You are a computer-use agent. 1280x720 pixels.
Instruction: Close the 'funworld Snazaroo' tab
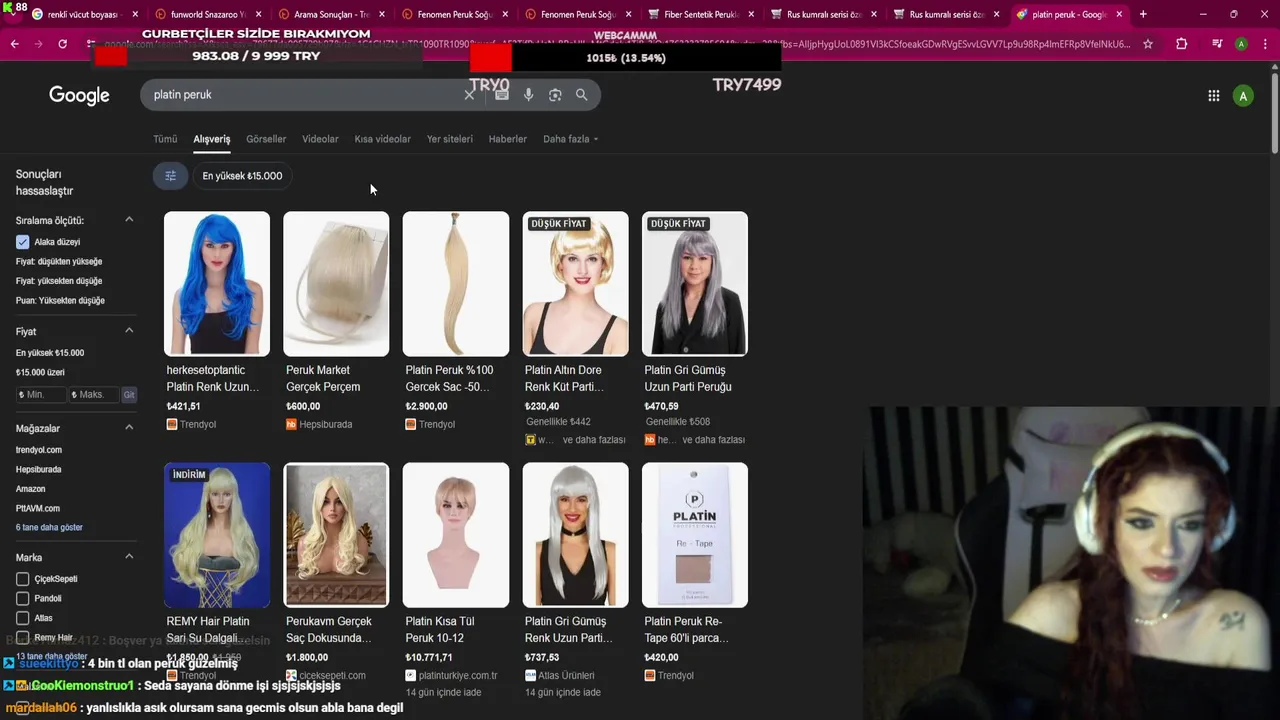[x=258, y=14]
